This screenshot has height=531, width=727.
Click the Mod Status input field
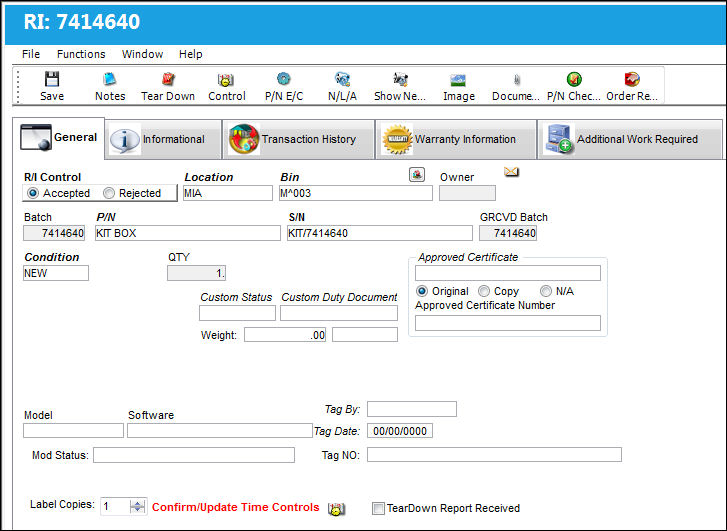point(194,455)
